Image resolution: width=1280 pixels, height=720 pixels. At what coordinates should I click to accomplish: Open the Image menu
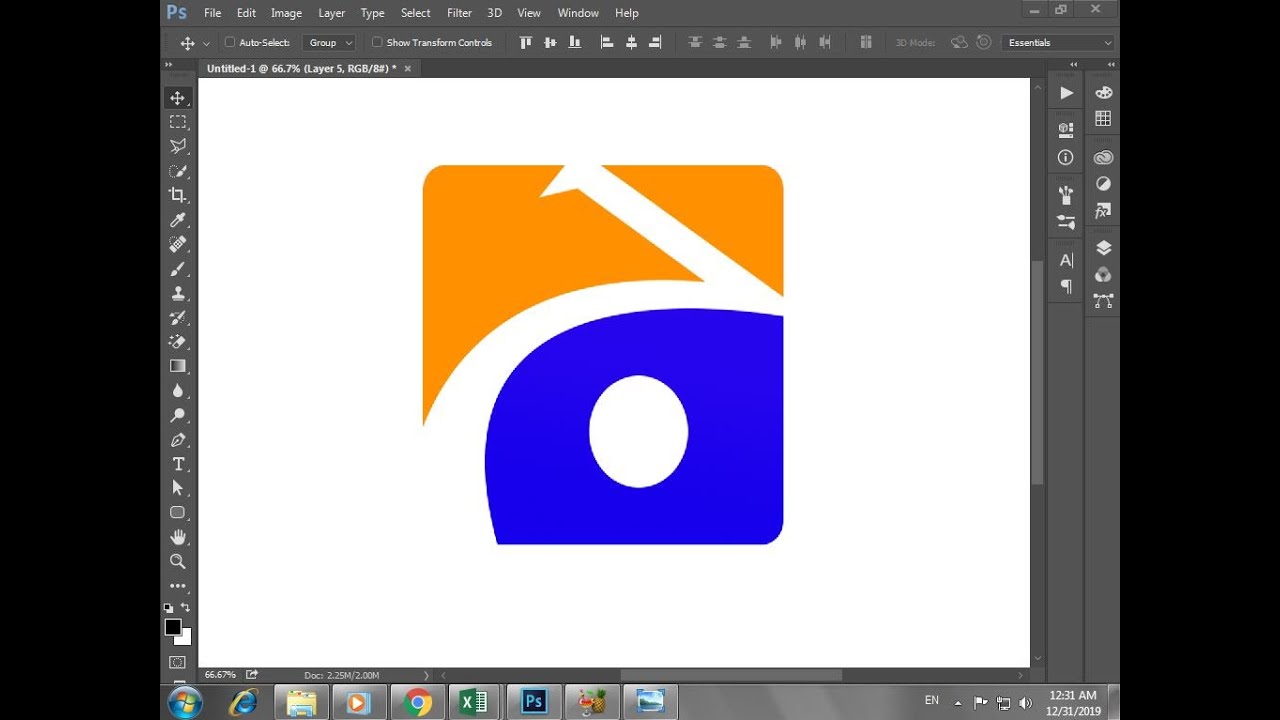click(286, 13)
